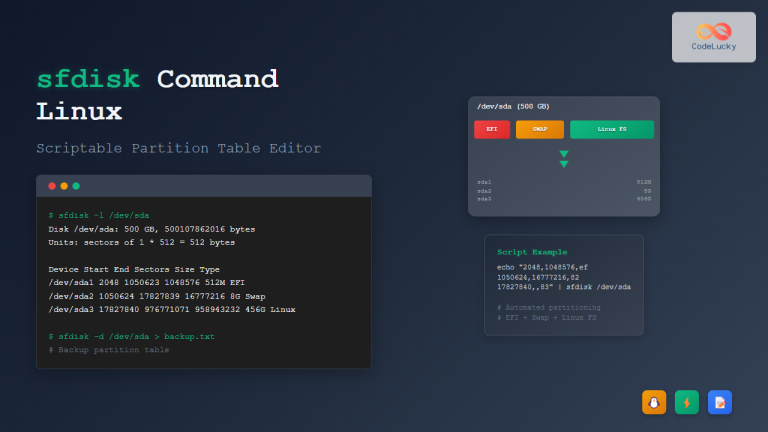Click the 'sfdisk -d /dev/sda > backup.txt' command

pos(131,336)
